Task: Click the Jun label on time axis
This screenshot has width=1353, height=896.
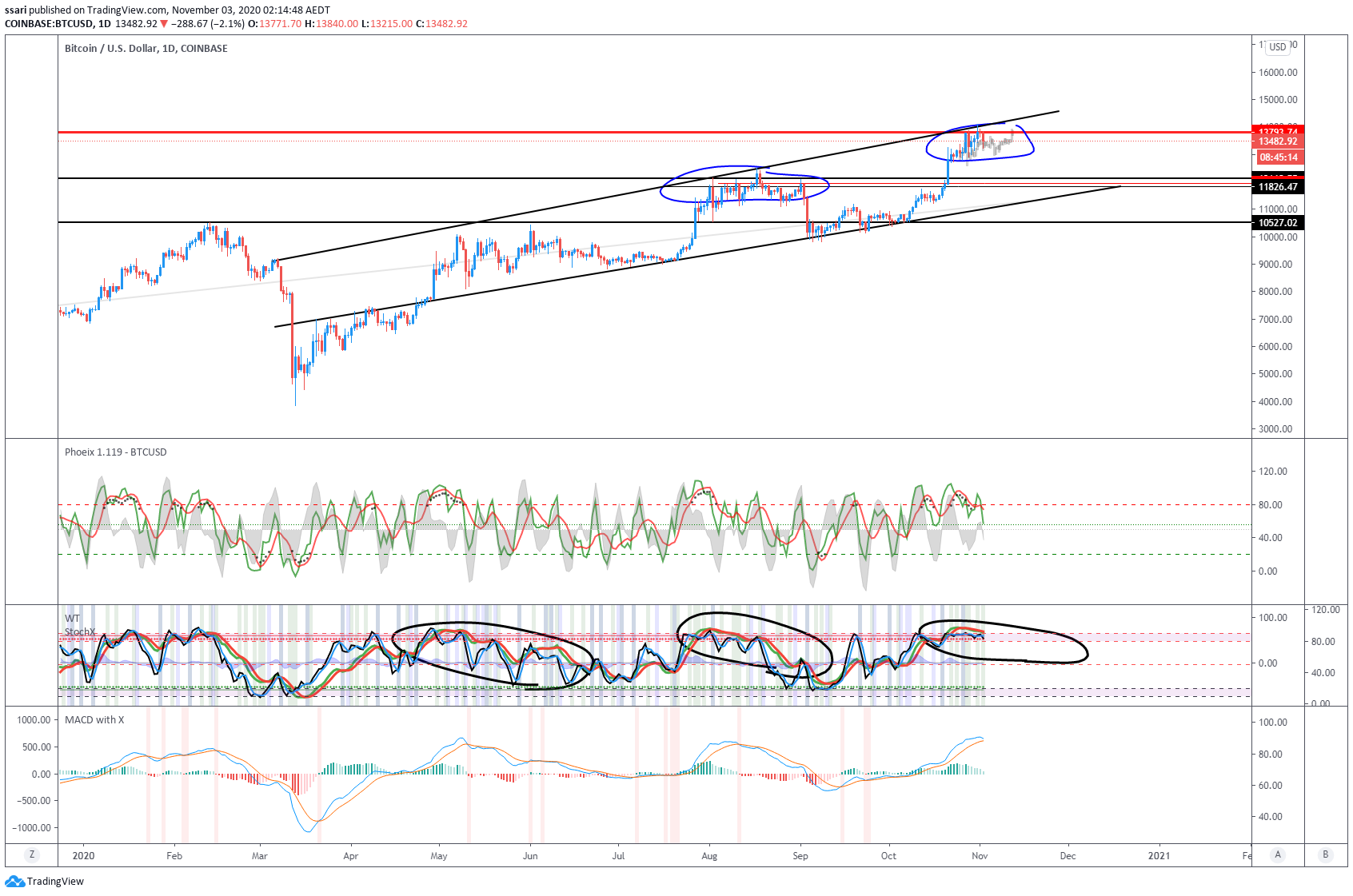Action: click(530, 855)
